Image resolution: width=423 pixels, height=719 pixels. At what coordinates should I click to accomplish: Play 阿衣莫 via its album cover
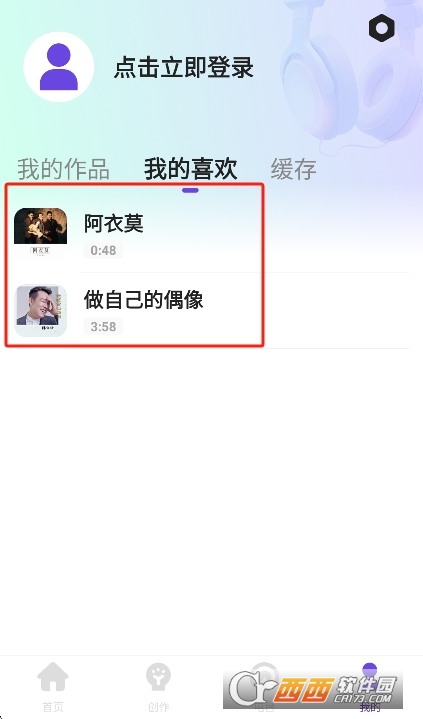tap(40, 234)
